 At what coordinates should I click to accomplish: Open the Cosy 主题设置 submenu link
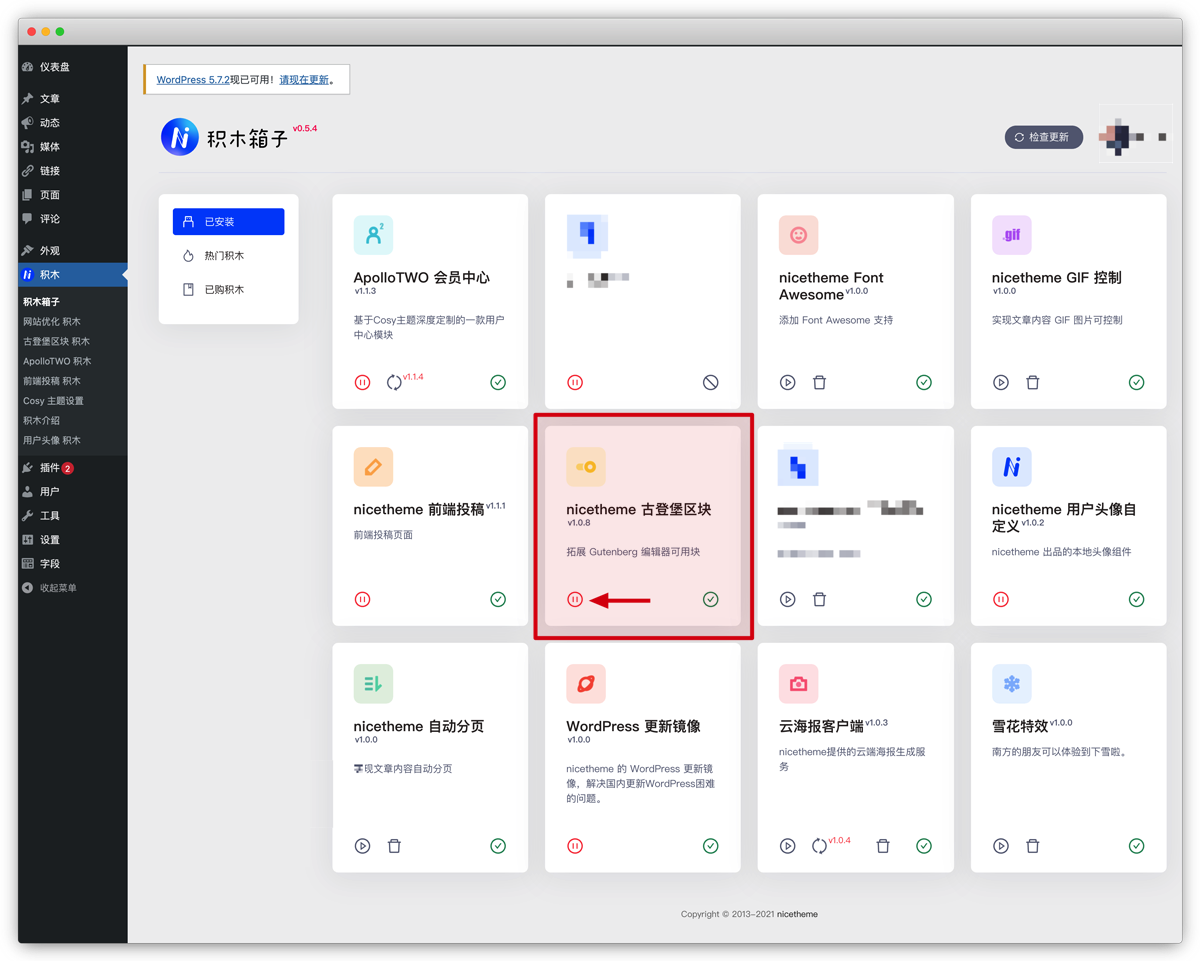53,401
